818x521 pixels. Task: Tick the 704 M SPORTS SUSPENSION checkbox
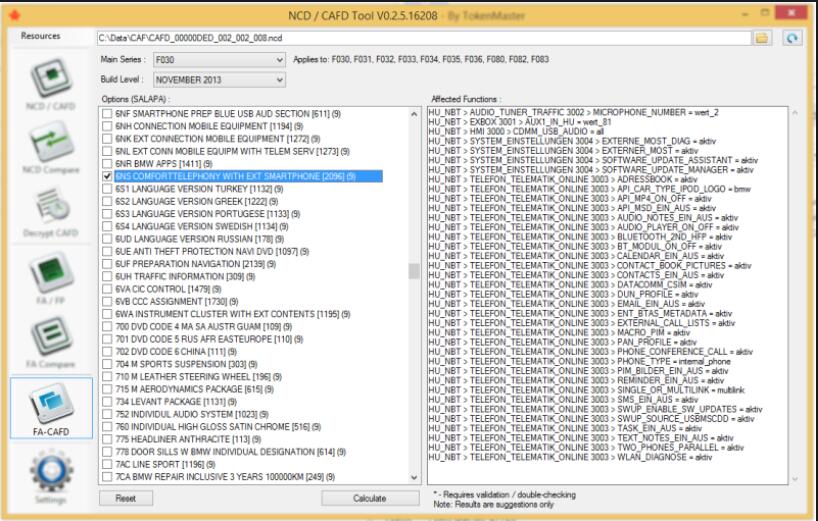click(107, 364)
